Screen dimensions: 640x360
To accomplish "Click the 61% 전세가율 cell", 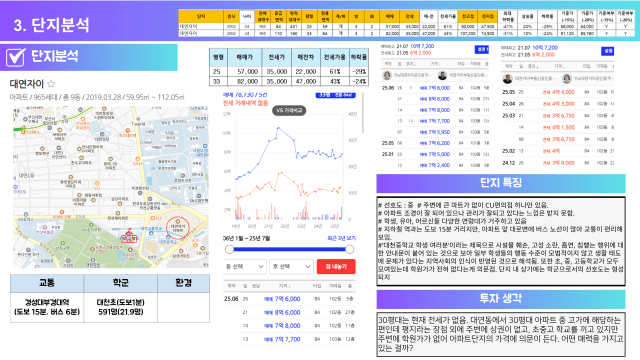I will [x=334, y=71].
